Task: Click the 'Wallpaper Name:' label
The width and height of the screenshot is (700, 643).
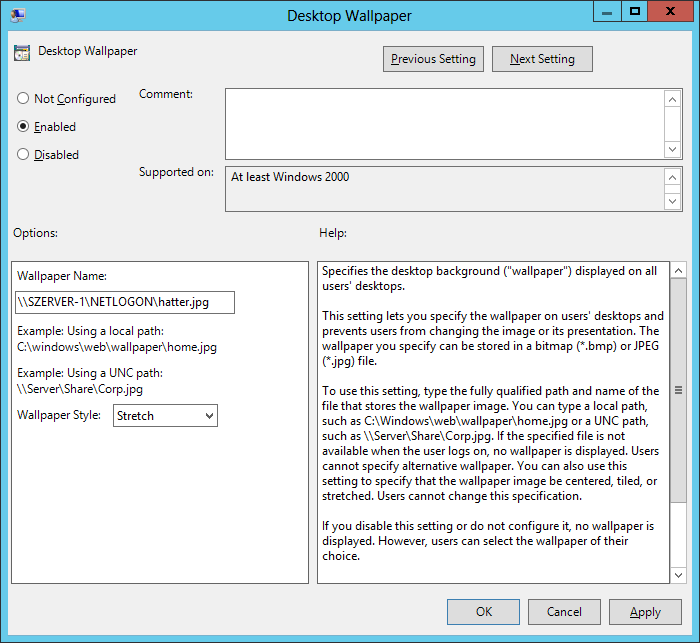Action: [x=62, y=276]
